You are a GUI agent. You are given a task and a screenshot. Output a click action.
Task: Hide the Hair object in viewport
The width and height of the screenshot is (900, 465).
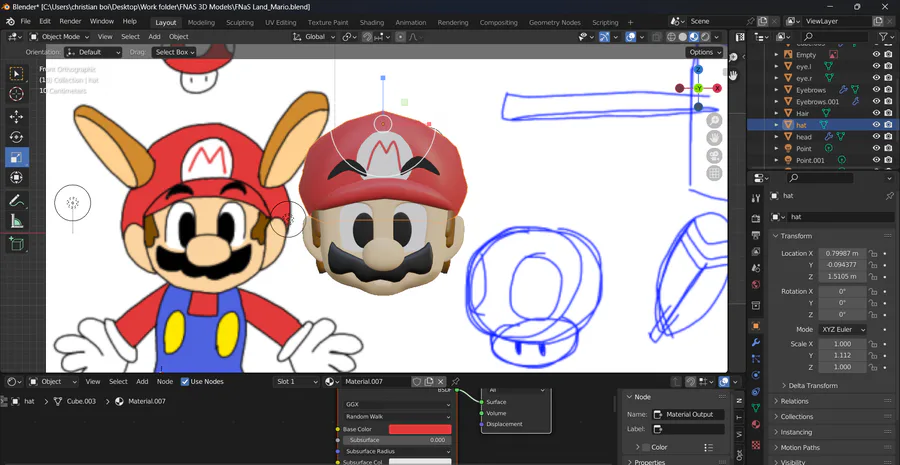point(876,113)
